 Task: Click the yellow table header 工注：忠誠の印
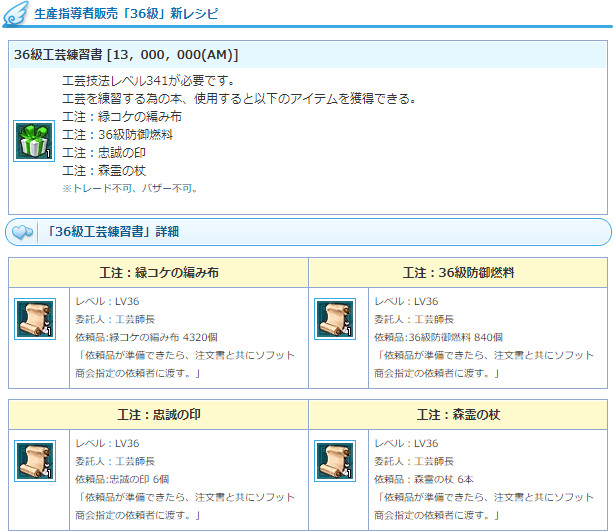(159, 415)
